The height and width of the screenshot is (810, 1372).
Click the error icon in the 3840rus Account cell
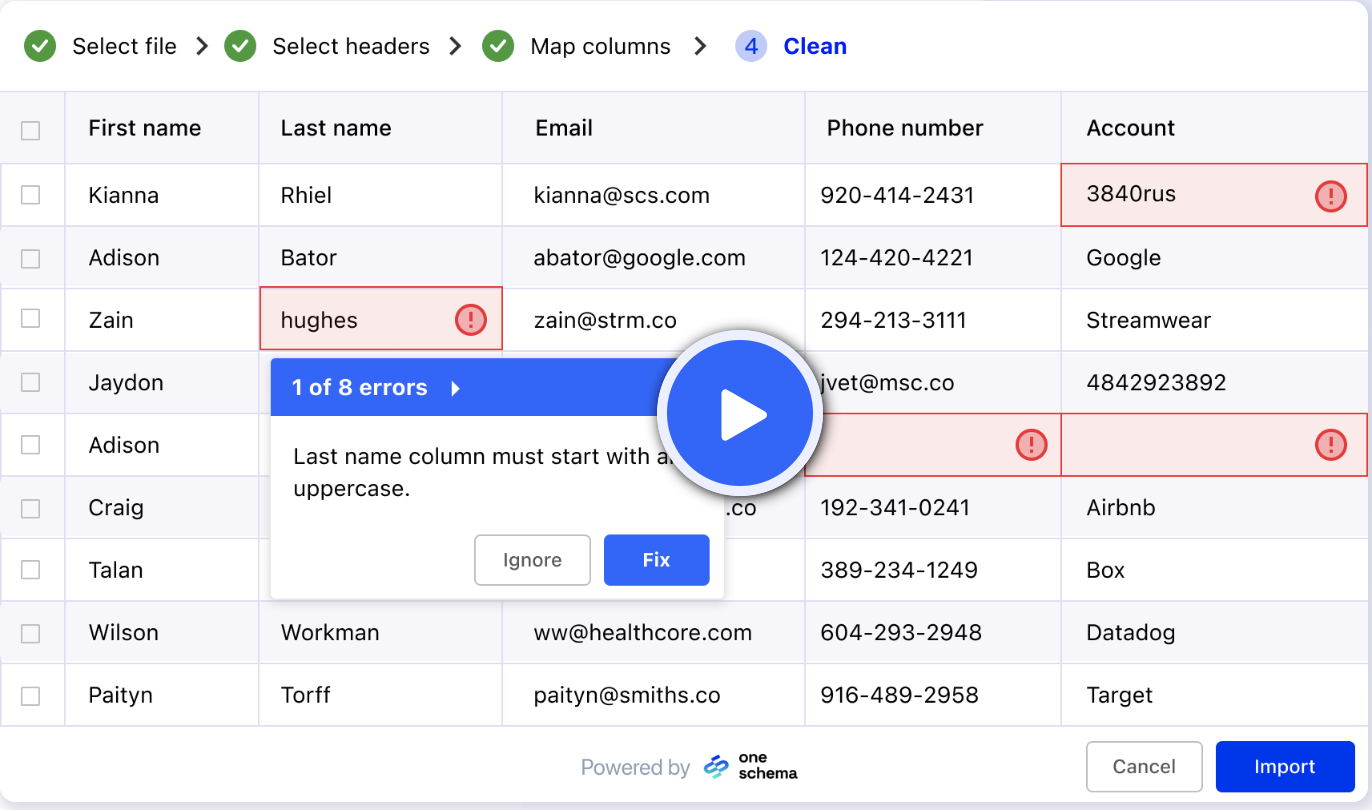point(1331,196)
